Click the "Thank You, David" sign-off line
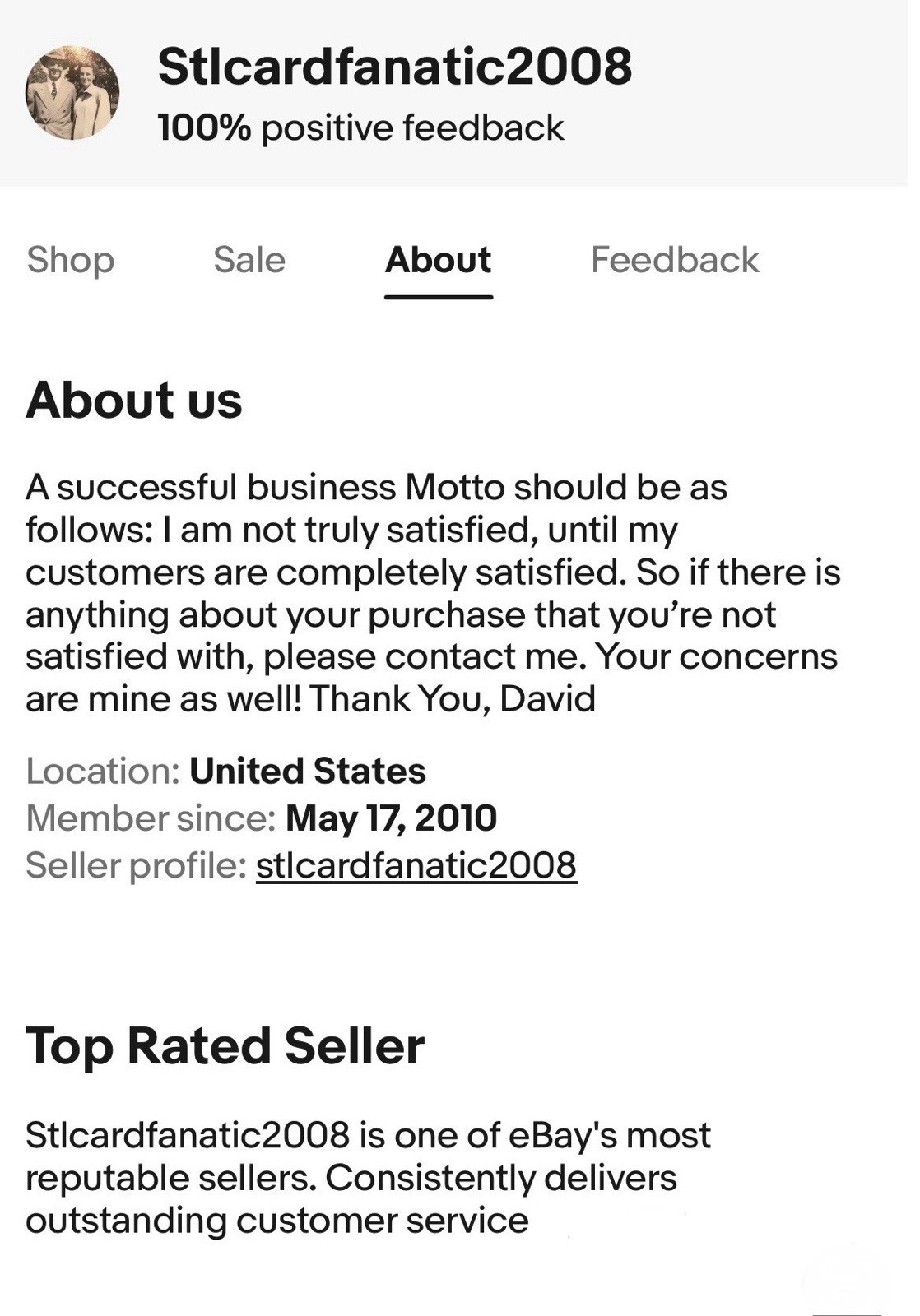Screen dimensions: 920x1316 pos(452,699)
